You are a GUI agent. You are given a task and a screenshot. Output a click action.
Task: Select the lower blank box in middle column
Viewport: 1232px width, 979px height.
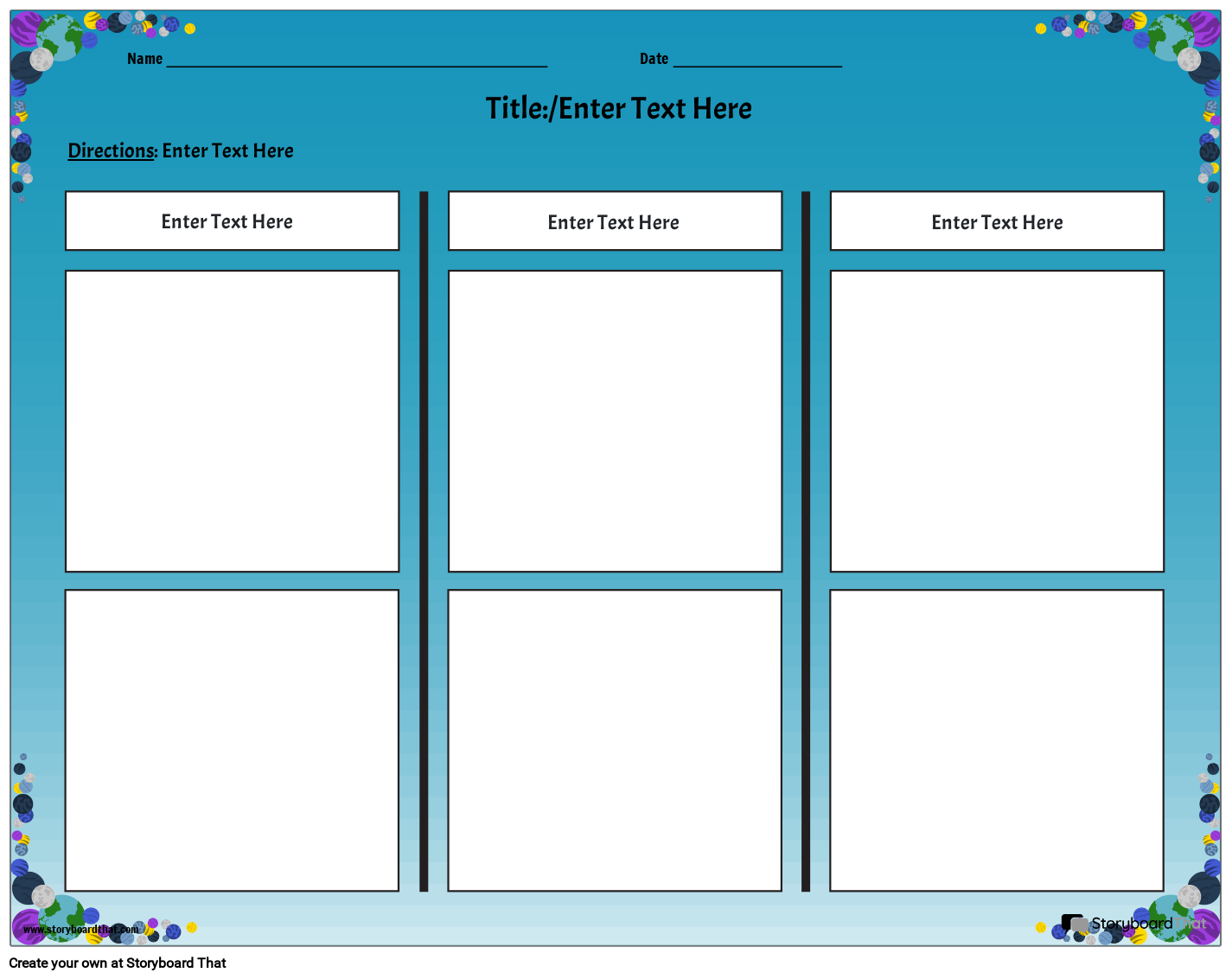point(615,740)
